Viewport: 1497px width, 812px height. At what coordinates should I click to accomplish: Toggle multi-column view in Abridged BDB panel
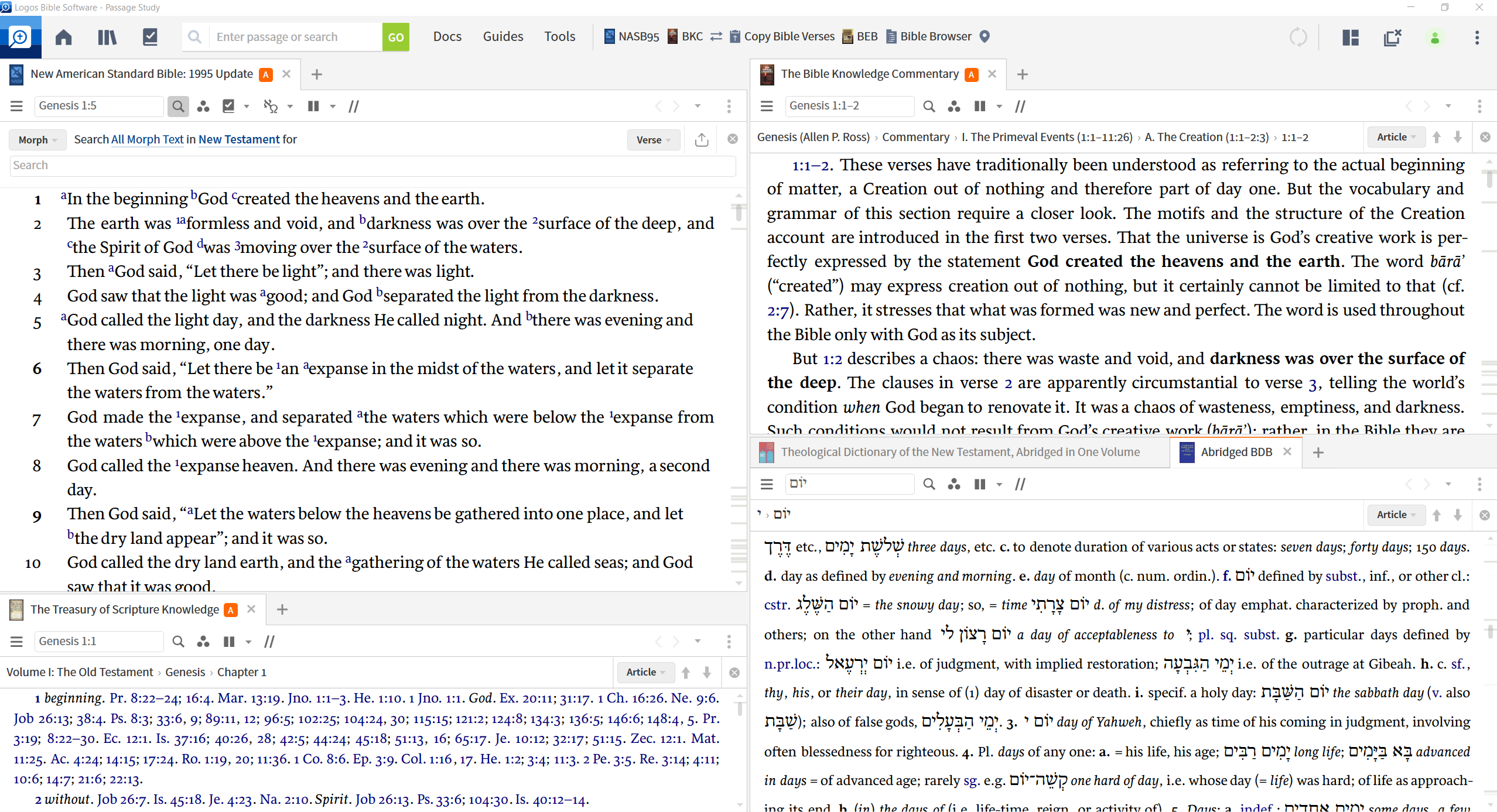tap(979, 484)
